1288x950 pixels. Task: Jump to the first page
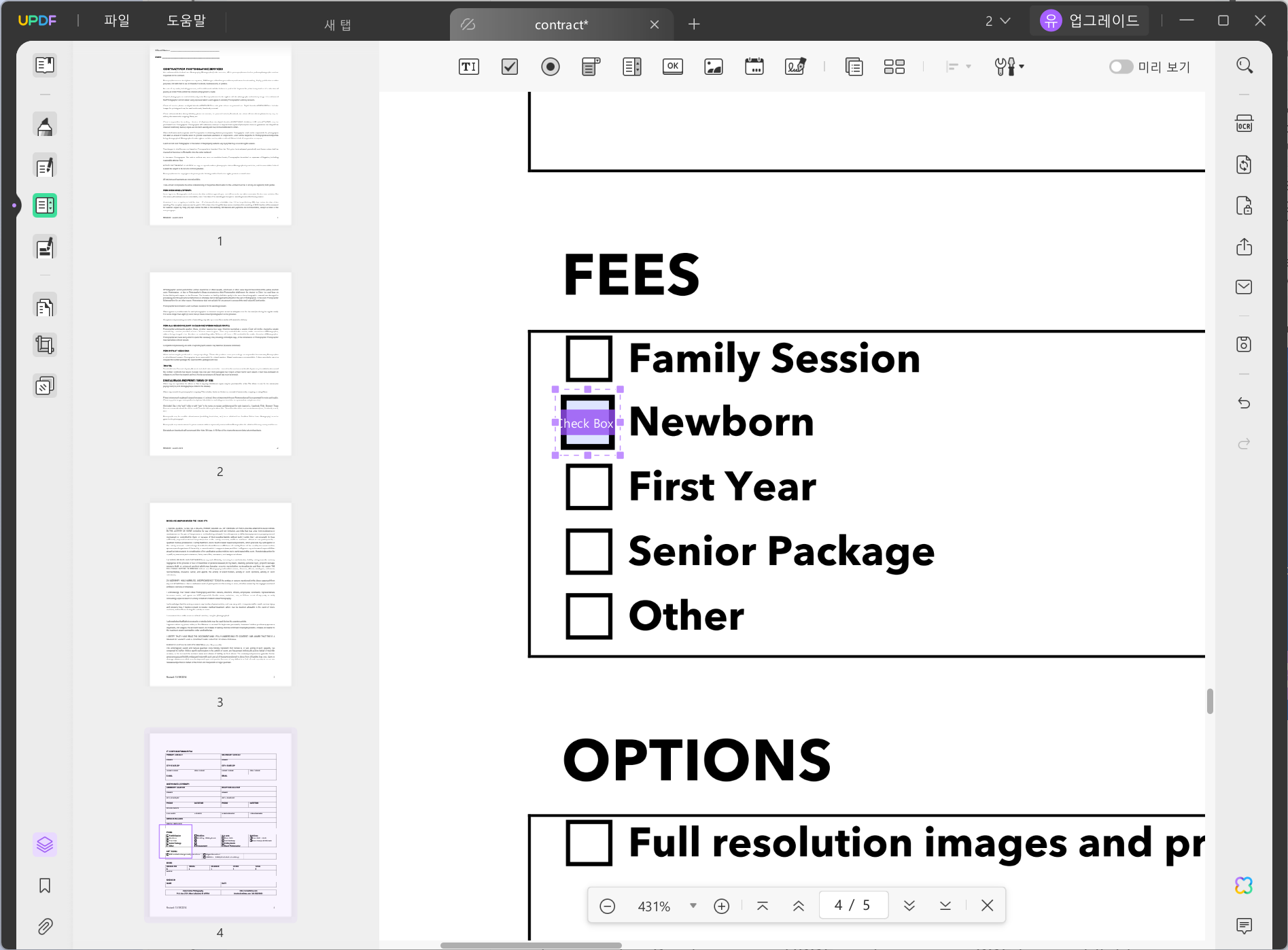(763, 906)
